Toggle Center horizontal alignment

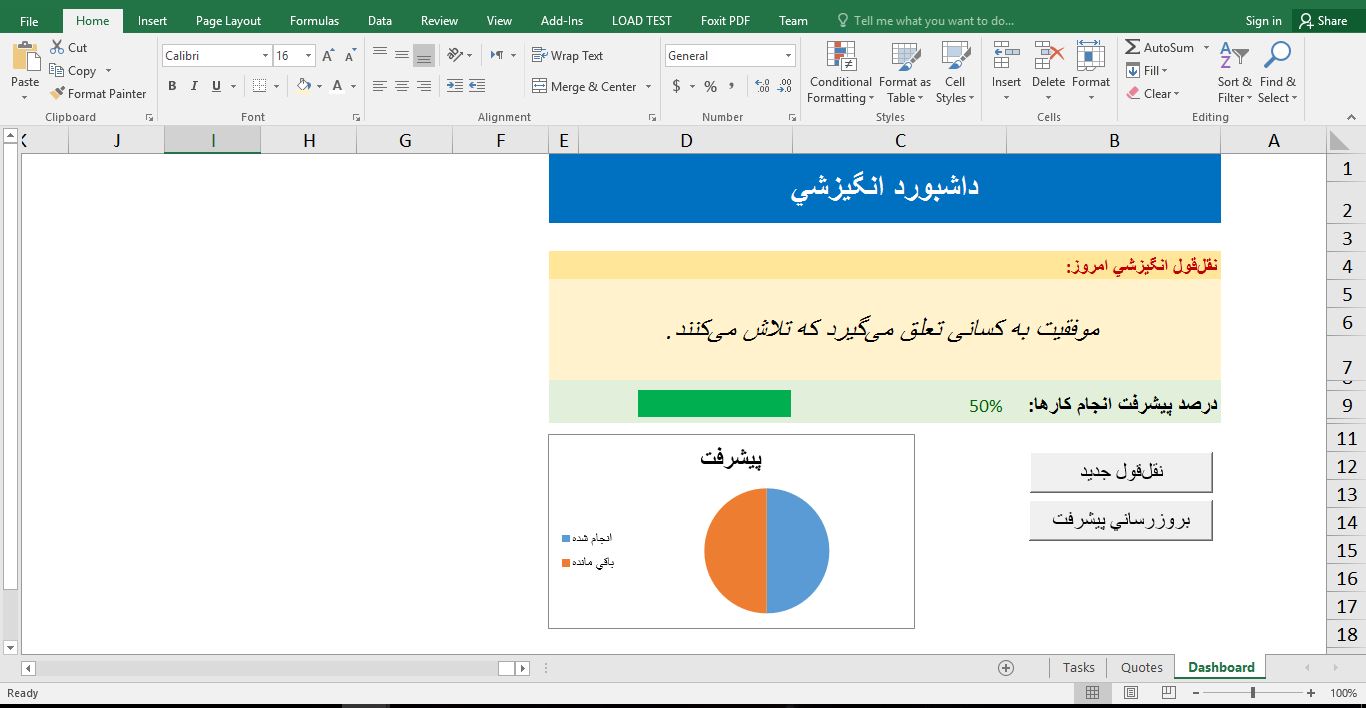pos(402,86)
